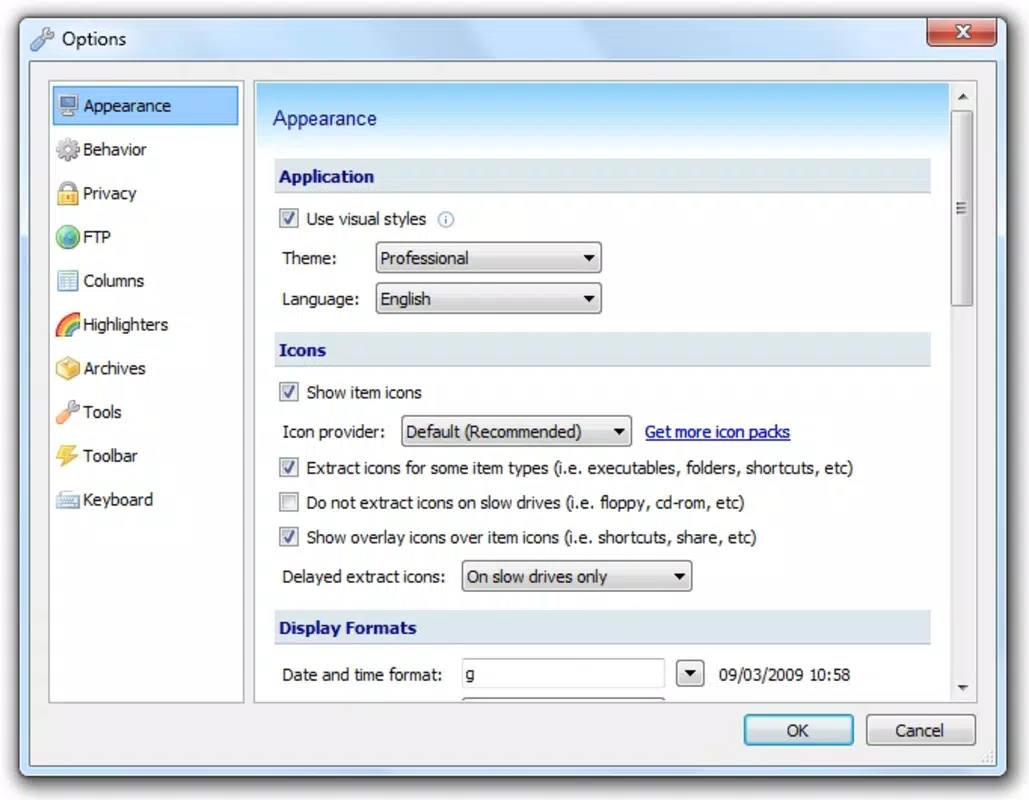
Task: Click the Icons section header
Action: [x=602, y=350]
